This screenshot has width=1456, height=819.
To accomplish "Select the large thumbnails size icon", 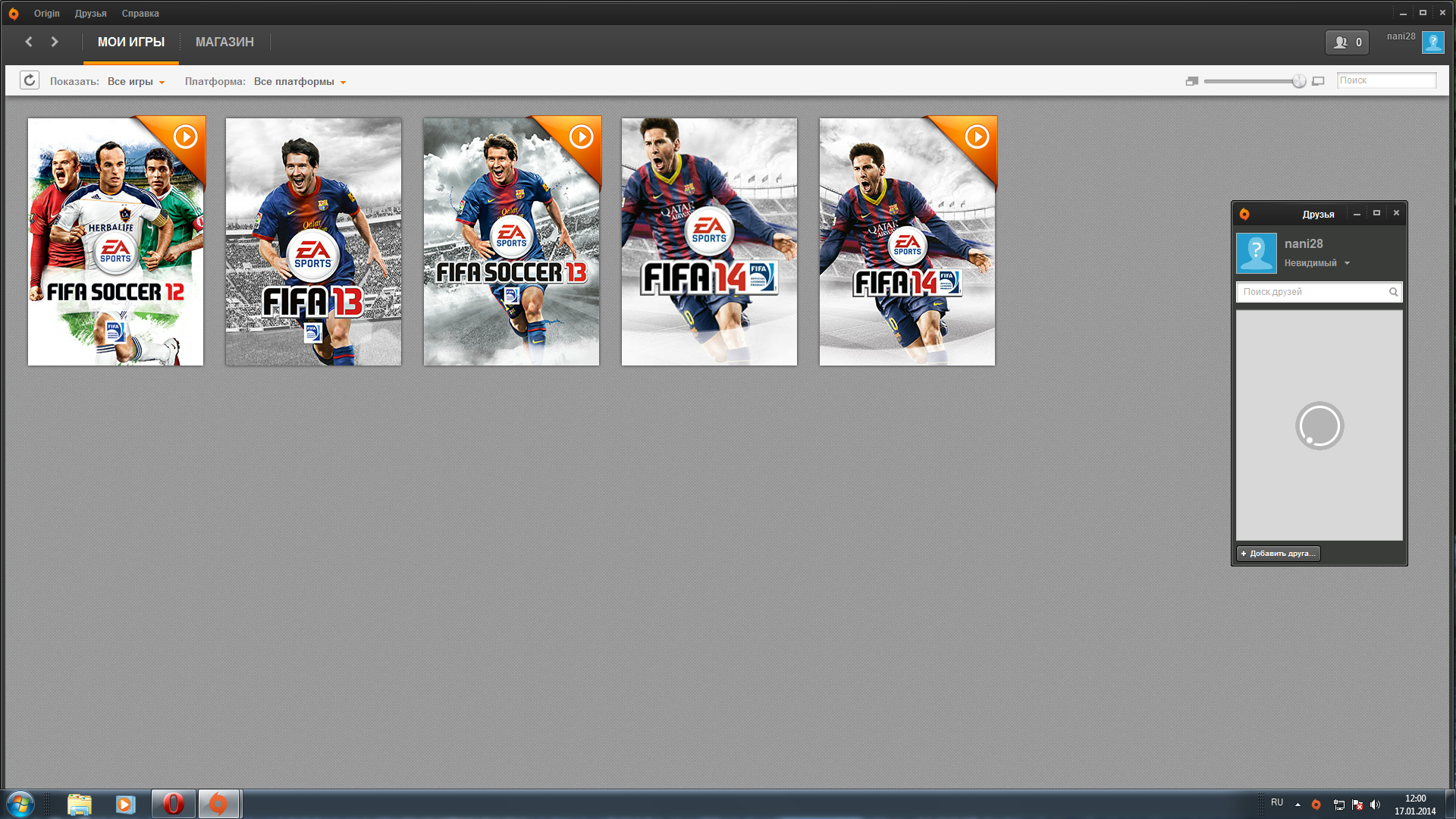I will (x=1318, y=81).
